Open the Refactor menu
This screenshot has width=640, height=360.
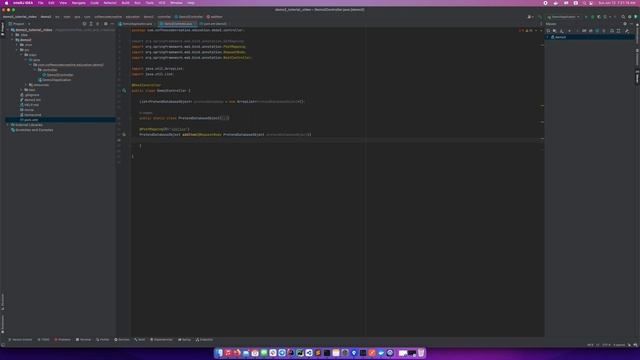click(x=110, y=3)
